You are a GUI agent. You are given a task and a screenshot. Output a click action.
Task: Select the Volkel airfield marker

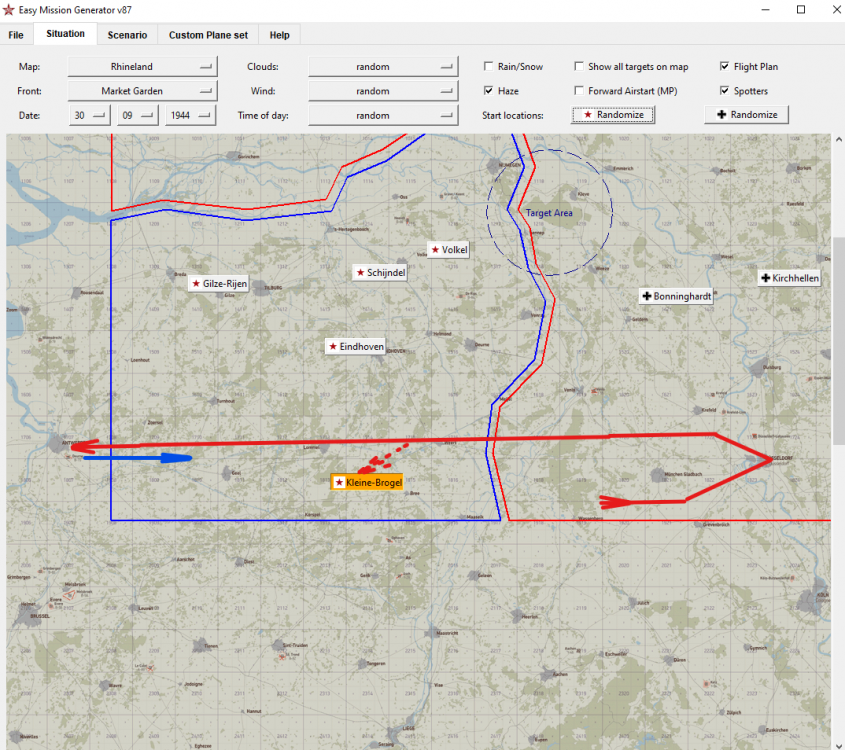pos(448,250)
